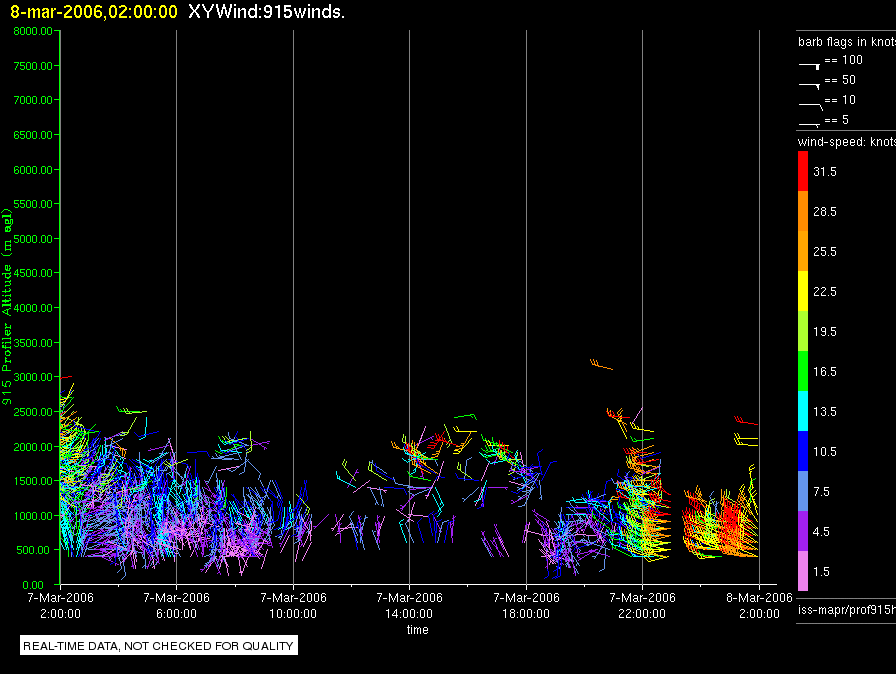
Task: Click the 7-Mar-2006 6:00:00 time axis label
Action: (177, 605)
